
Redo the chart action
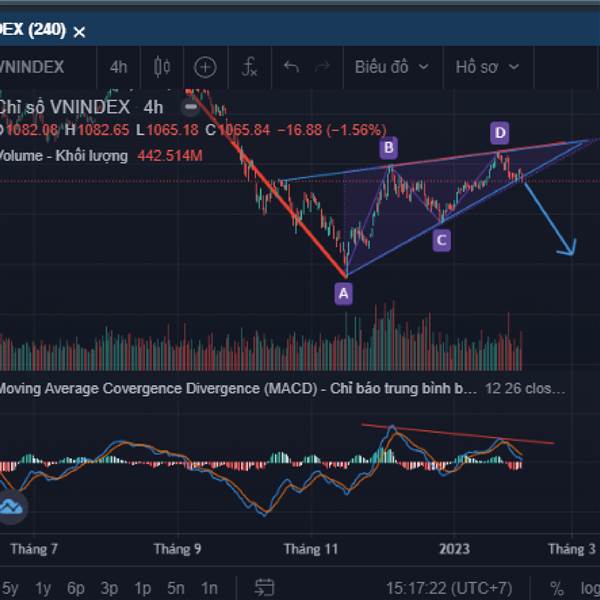(x=322, y=67)
